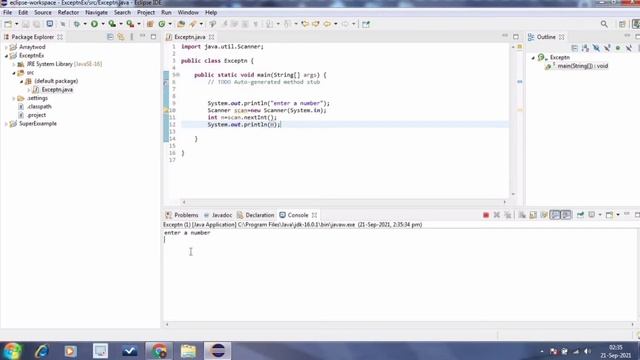This screenshot has width=640, height=360.
Task: Select main(String[]) method in Outline
Action: click(x=582, y=66)
